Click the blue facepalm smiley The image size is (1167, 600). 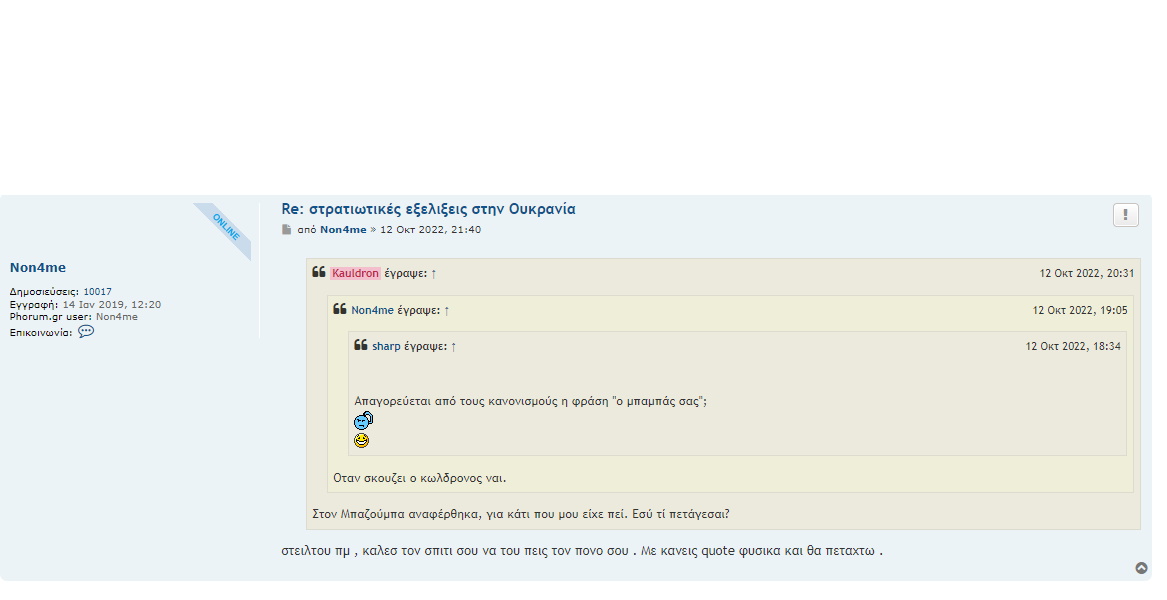click(x=363, y=420)
